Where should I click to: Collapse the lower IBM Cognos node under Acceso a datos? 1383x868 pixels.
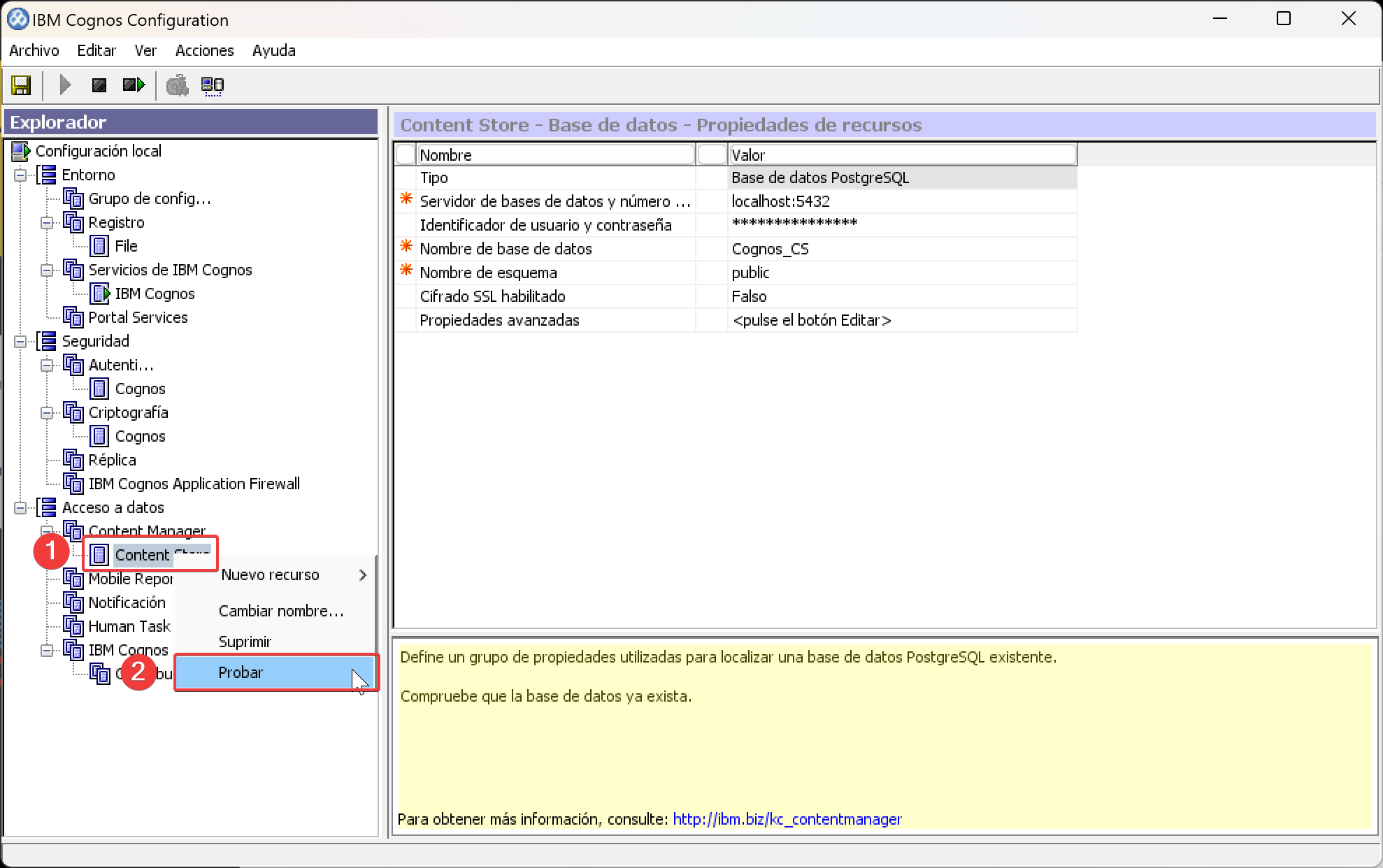pos(47,650)
